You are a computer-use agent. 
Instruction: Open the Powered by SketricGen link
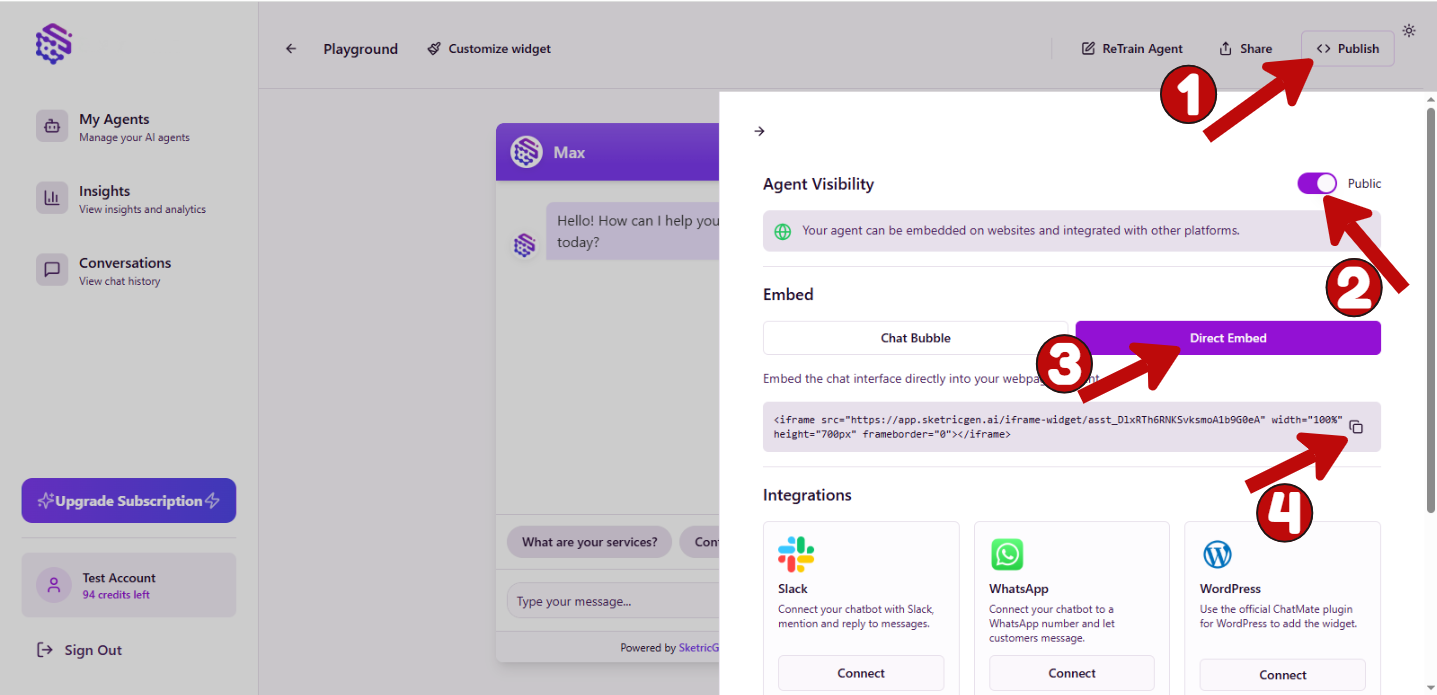click(x=700, y=647)
